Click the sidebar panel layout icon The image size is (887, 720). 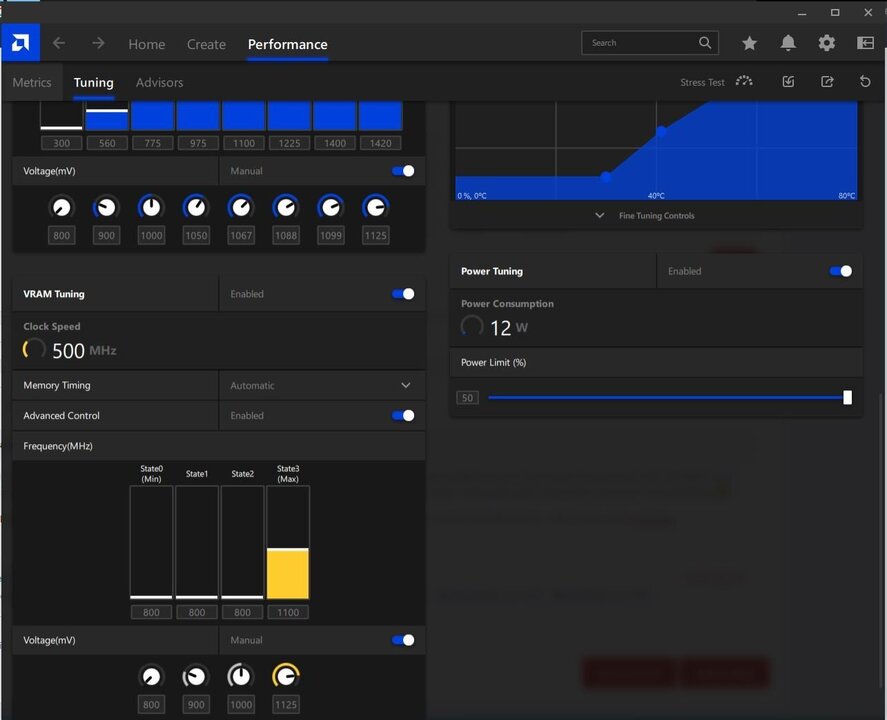(865, 43)
